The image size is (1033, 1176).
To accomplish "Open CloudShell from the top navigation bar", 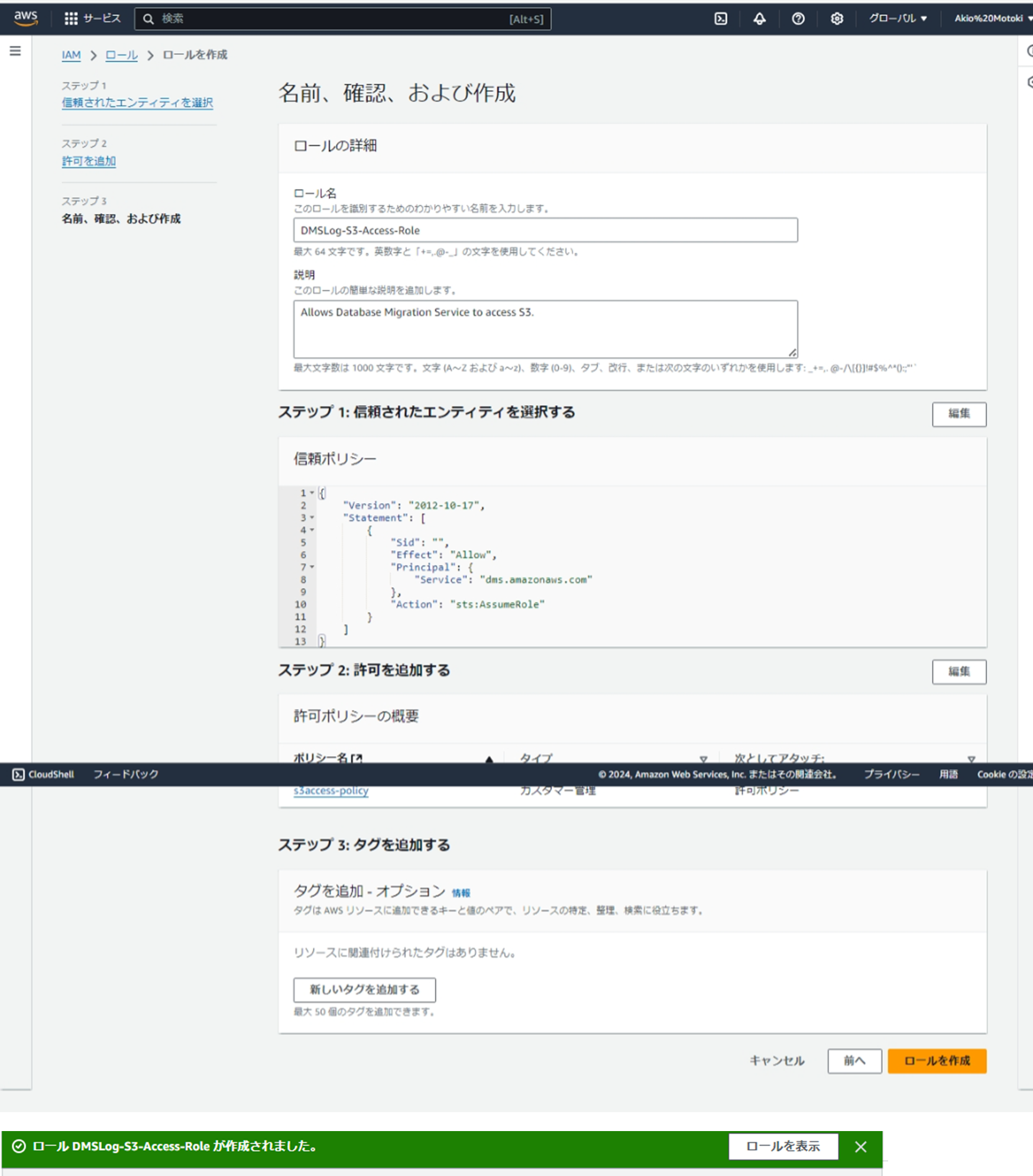I will [721, 18].
